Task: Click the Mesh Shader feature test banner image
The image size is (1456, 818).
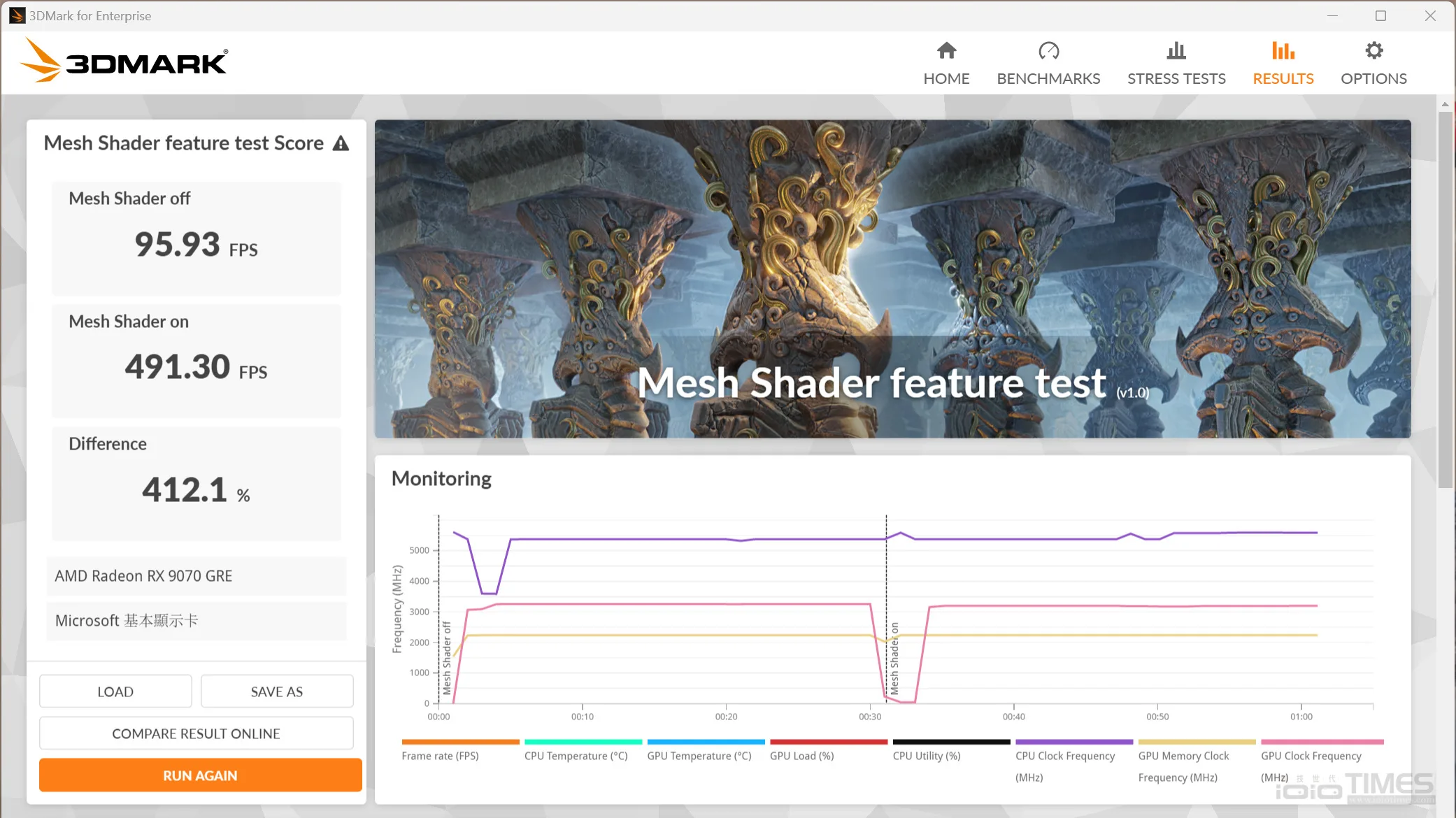Action: [892, 279]
